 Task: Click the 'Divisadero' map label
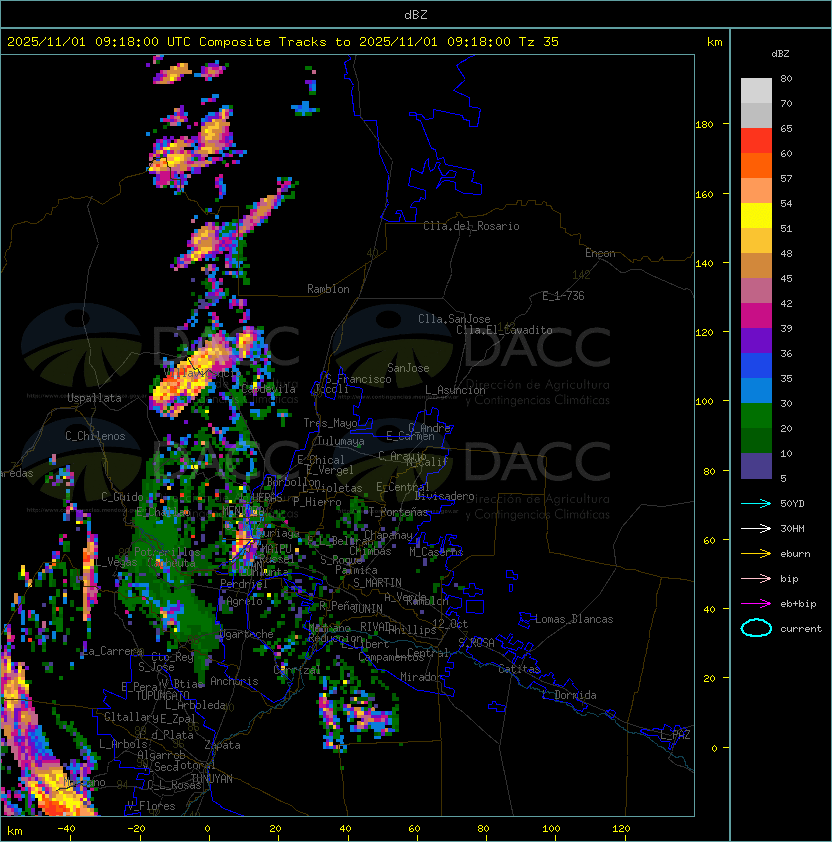(444, 496)
